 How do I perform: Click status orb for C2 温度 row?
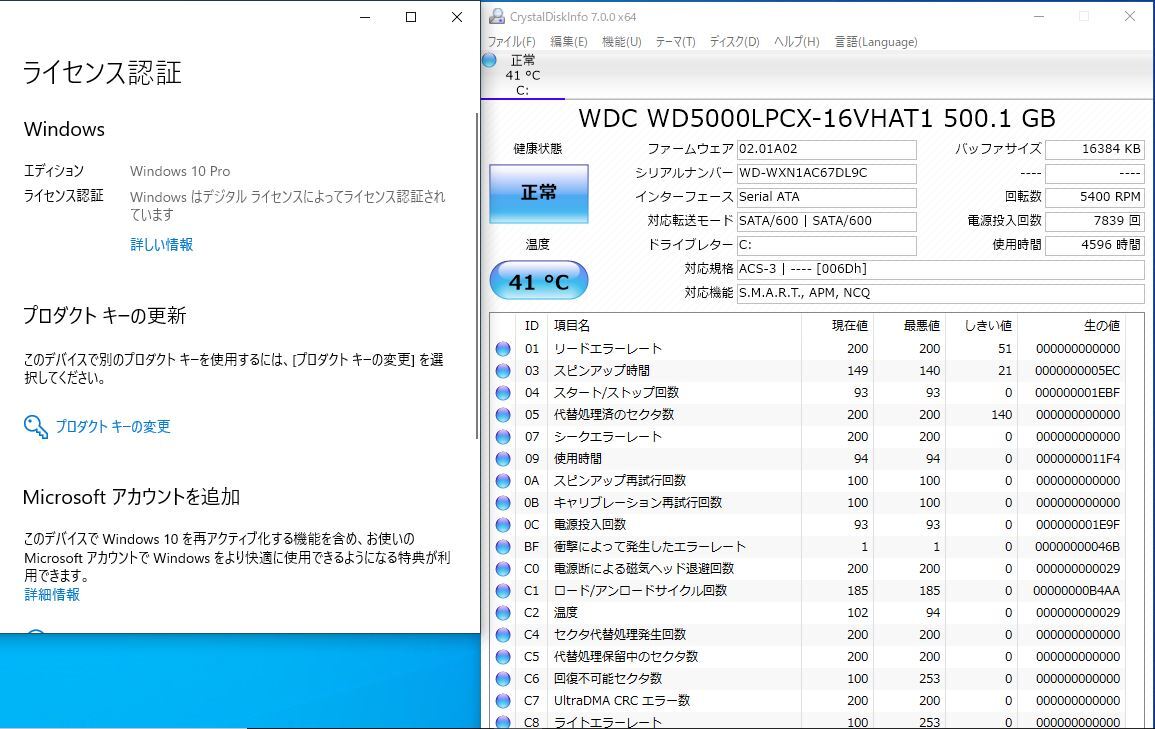tap(502, 613)
